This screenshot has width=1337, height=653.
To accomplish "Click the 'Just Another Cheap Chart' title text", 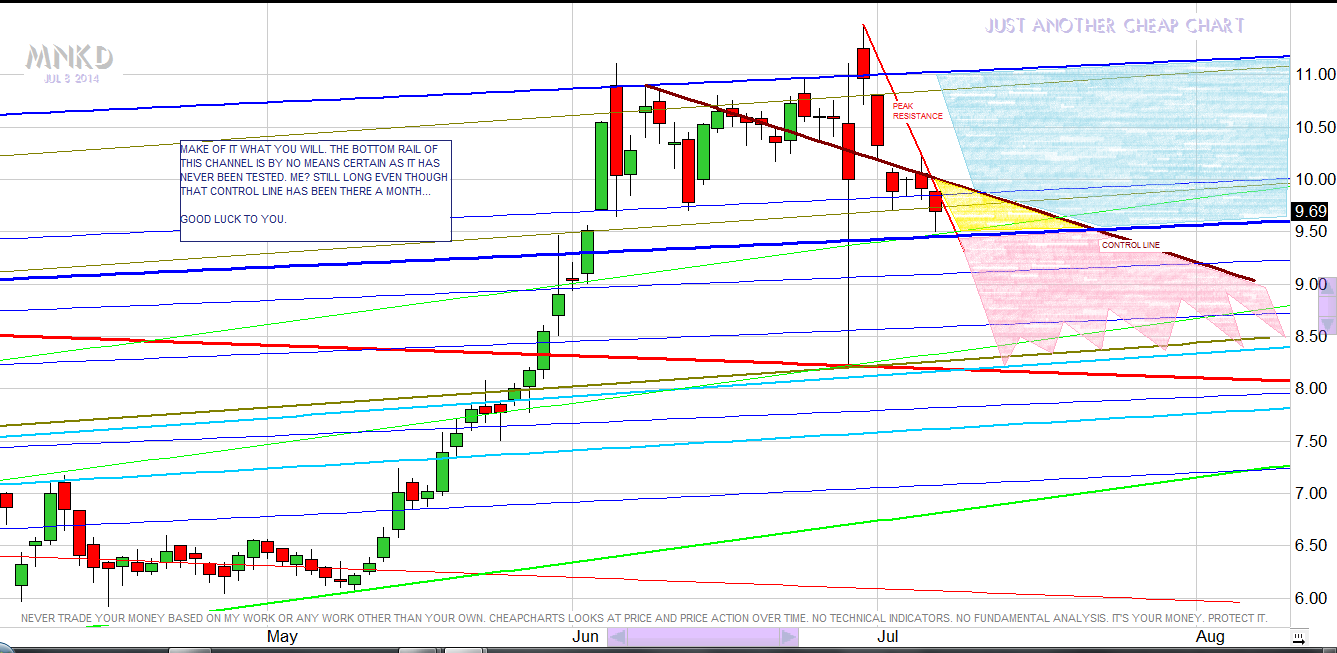I will (1115, 26).
